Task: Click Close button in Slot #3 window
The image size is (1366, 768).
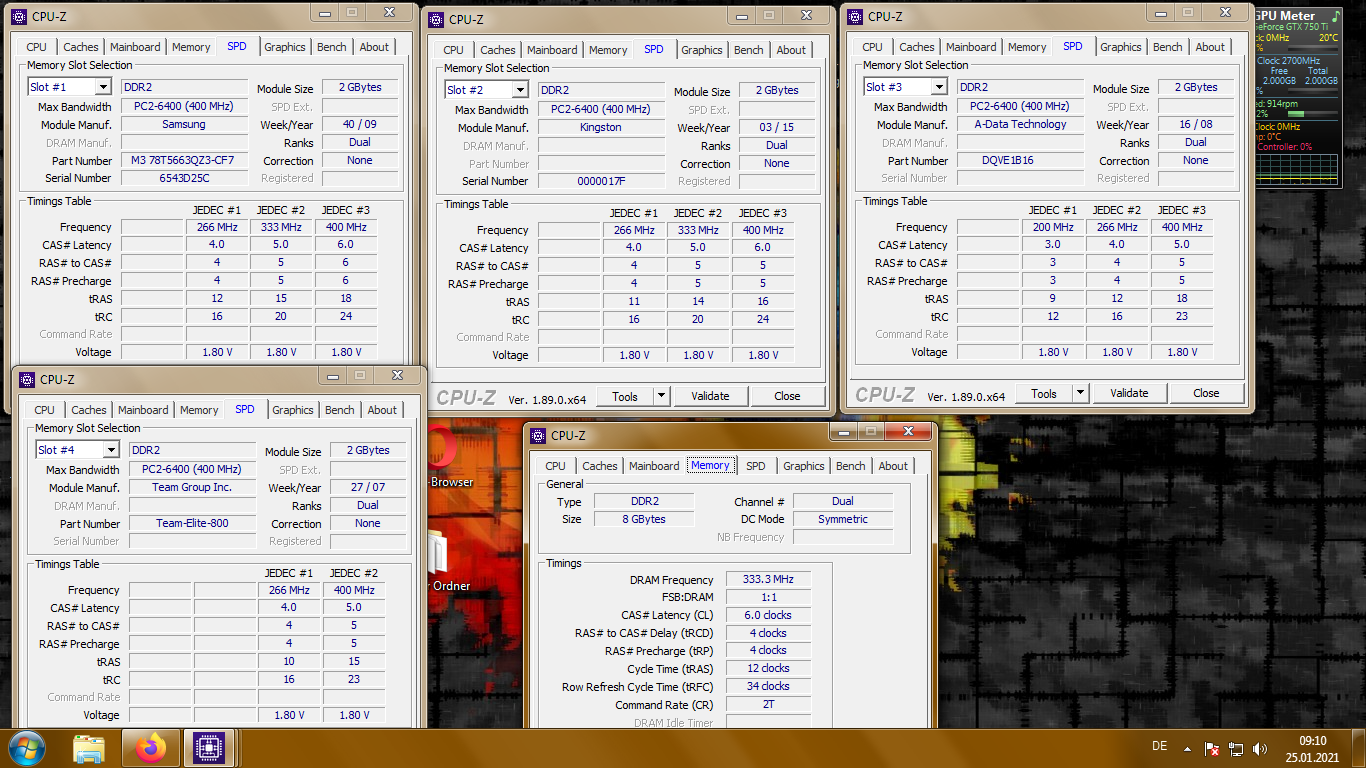Action: pos(1206,393)
